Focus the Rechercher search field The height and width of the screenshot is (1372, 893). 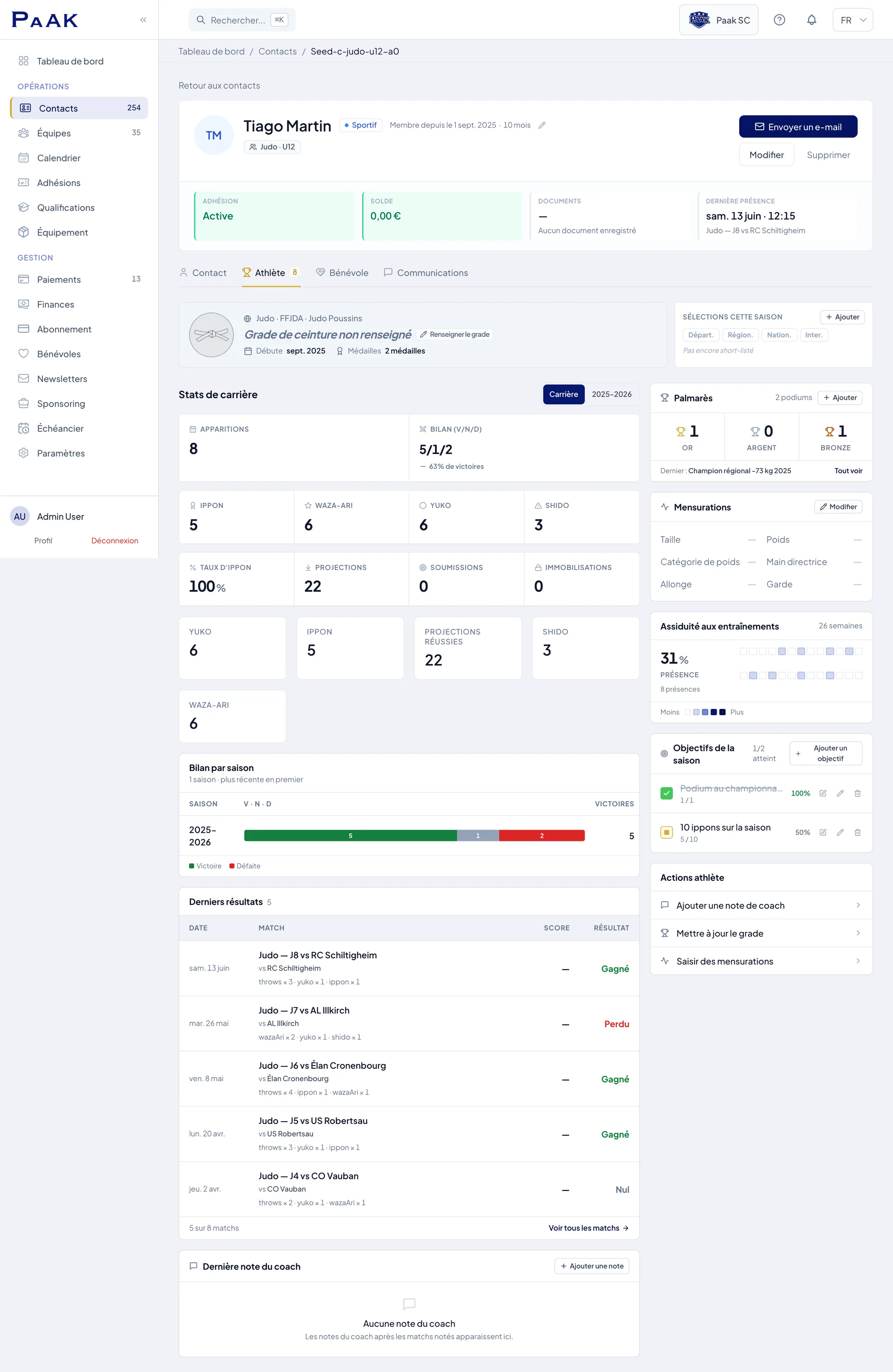point(242,20)
